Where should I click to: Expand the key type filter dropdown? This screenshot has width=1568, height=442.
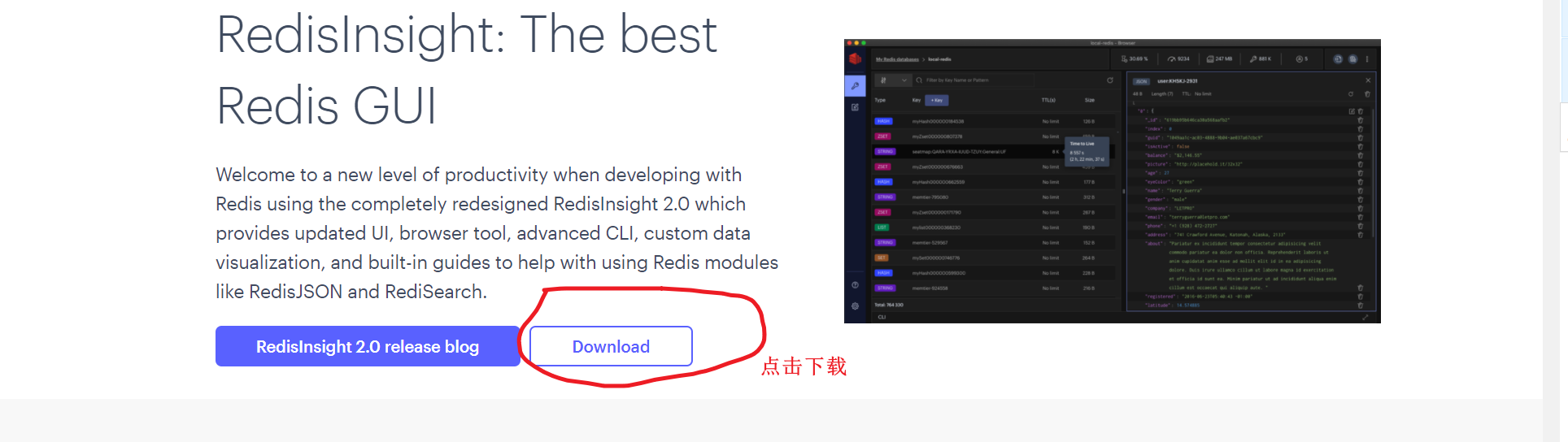click(893, 80)
